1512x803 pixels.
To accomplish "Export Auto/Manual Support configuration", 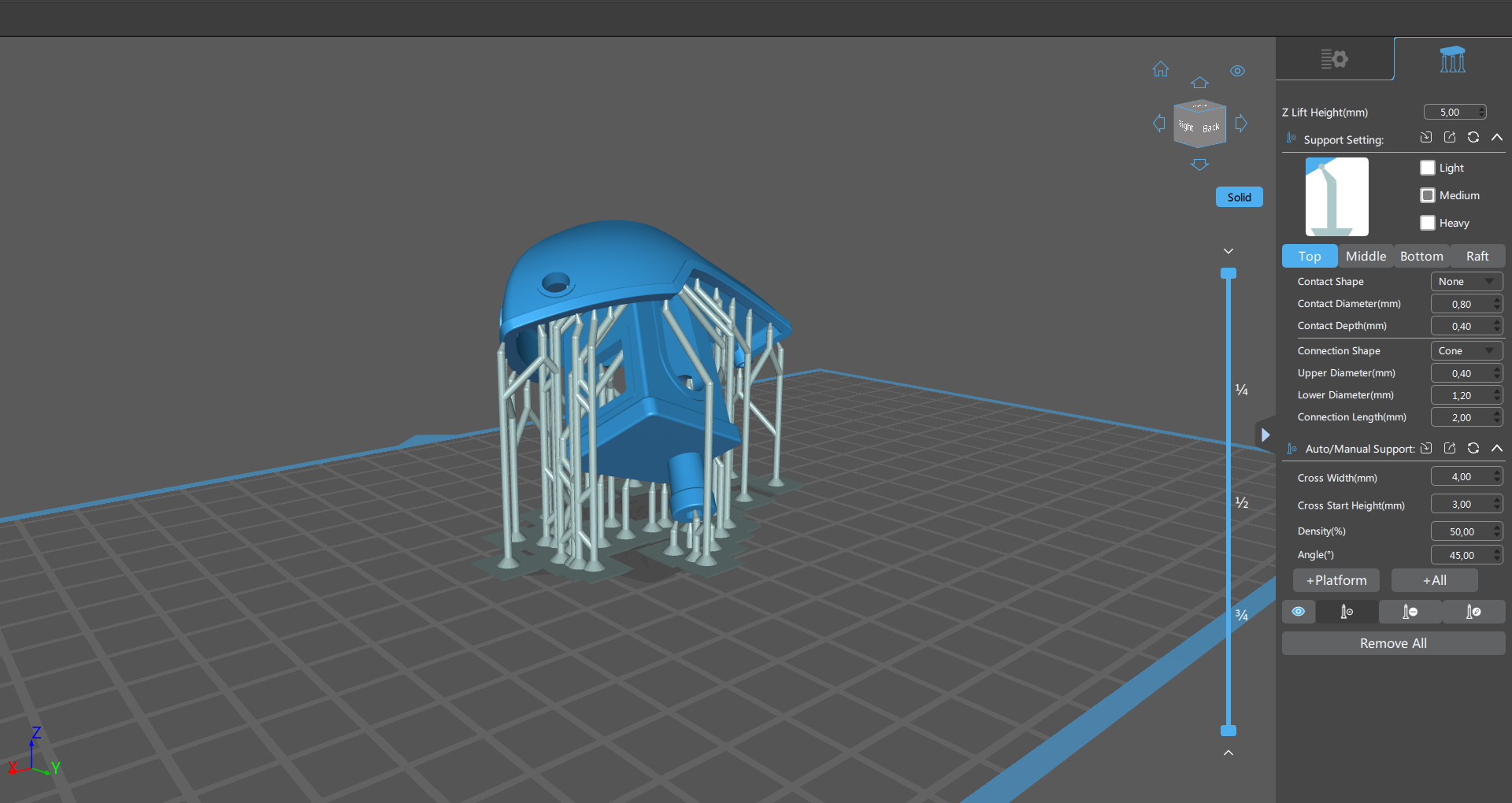I will (1450, 448).
